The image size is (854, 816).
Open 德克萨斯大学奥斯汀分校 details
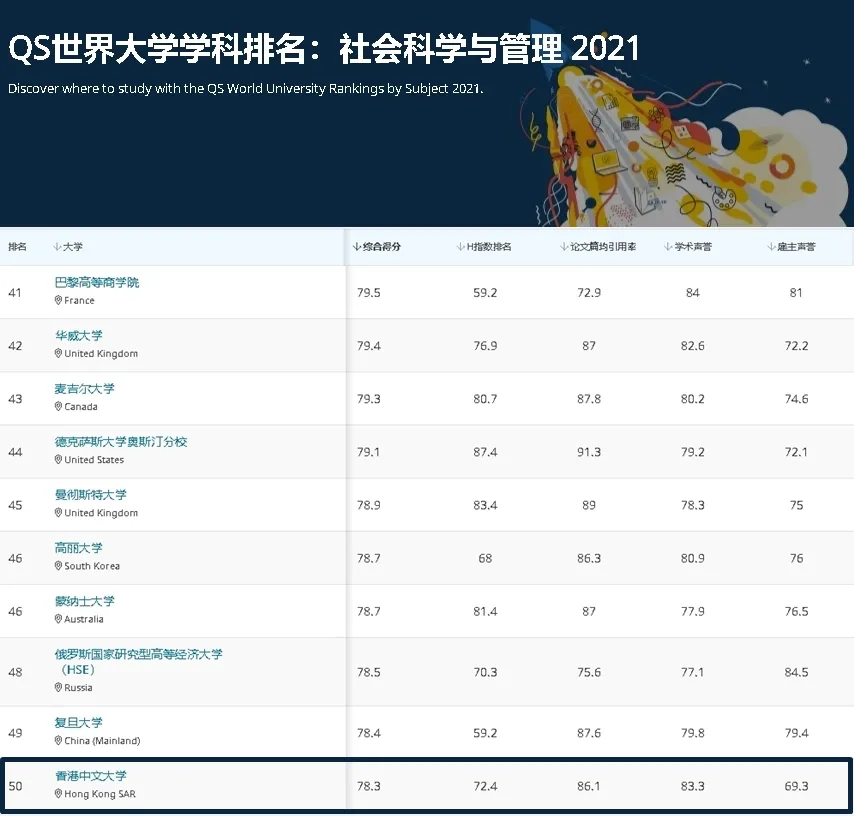tap(121, 442)
